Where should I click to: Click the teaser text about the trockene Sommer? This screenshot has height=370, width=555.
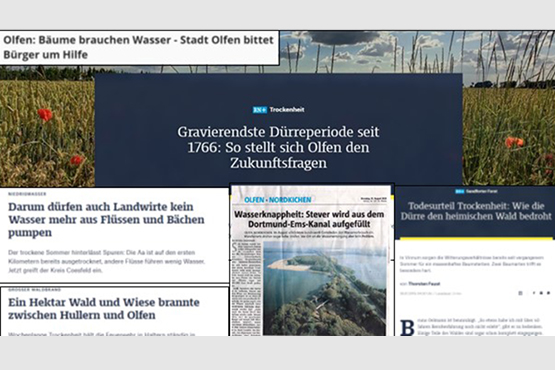click(x=107, y=261)
